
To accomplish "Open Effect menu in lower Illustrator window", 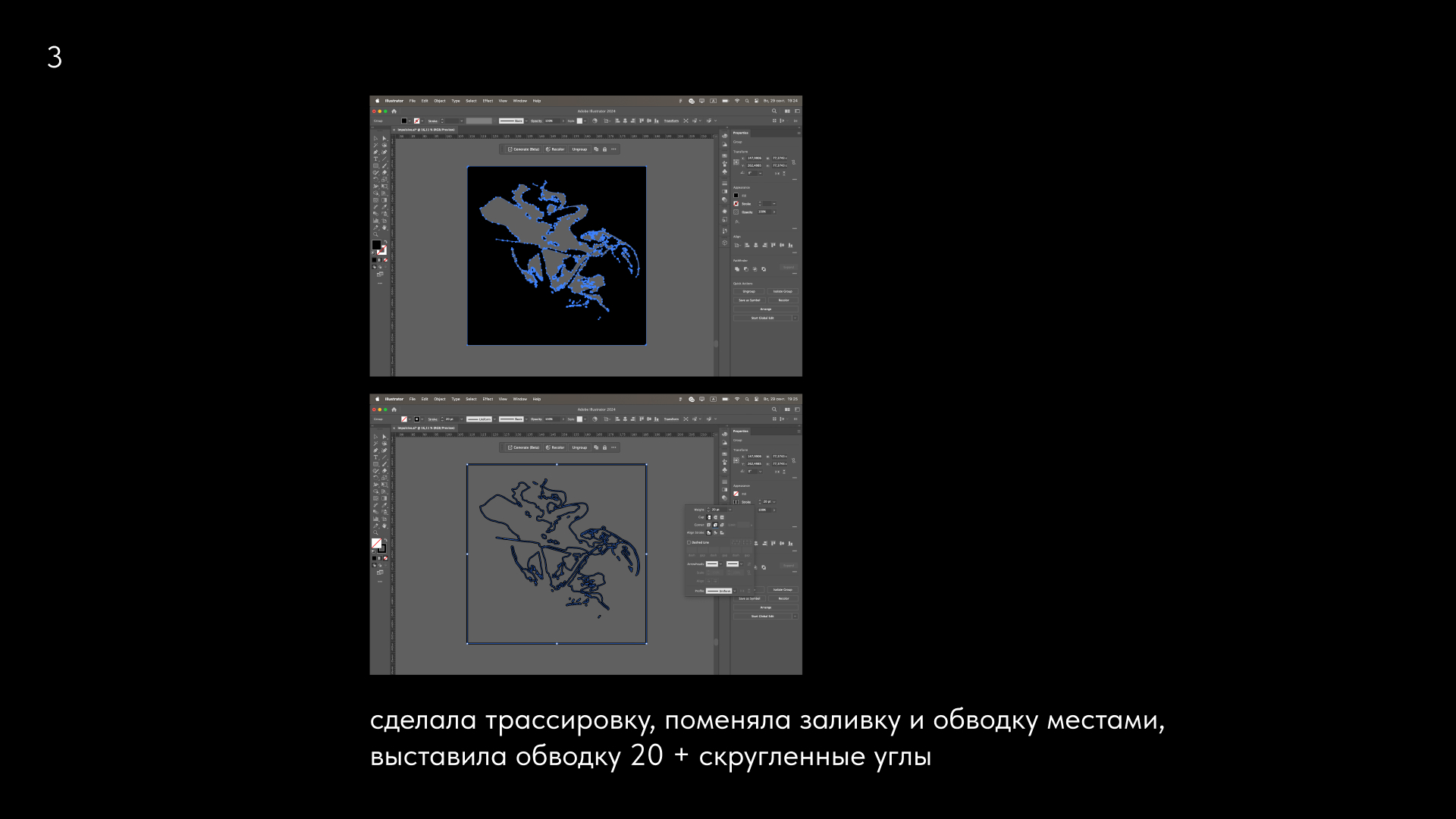I will 488,399.
